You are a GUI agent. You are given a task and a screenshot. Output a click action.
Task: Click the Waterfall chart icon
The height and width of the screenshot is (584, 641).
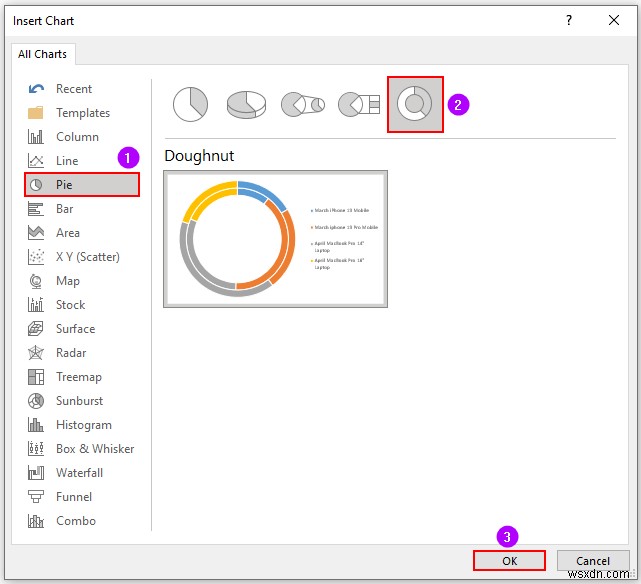(x=36, y=473)
